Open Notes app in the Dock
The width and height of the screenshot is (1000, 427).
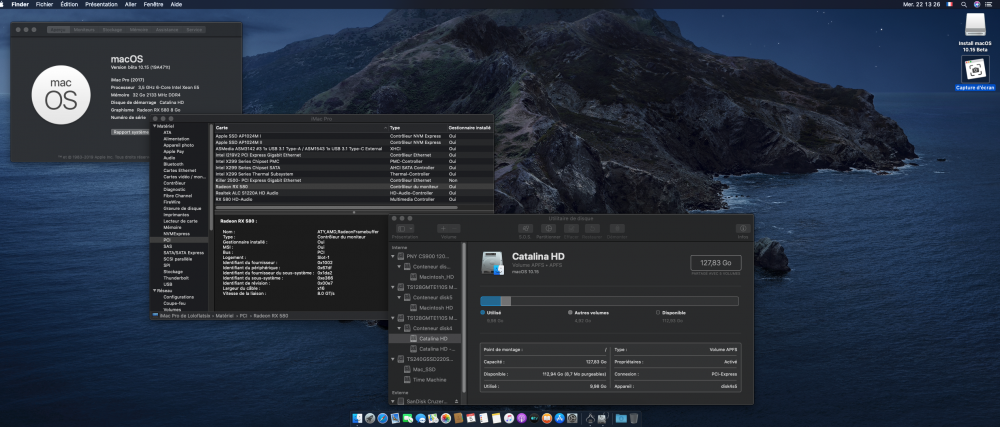[496, 418]
